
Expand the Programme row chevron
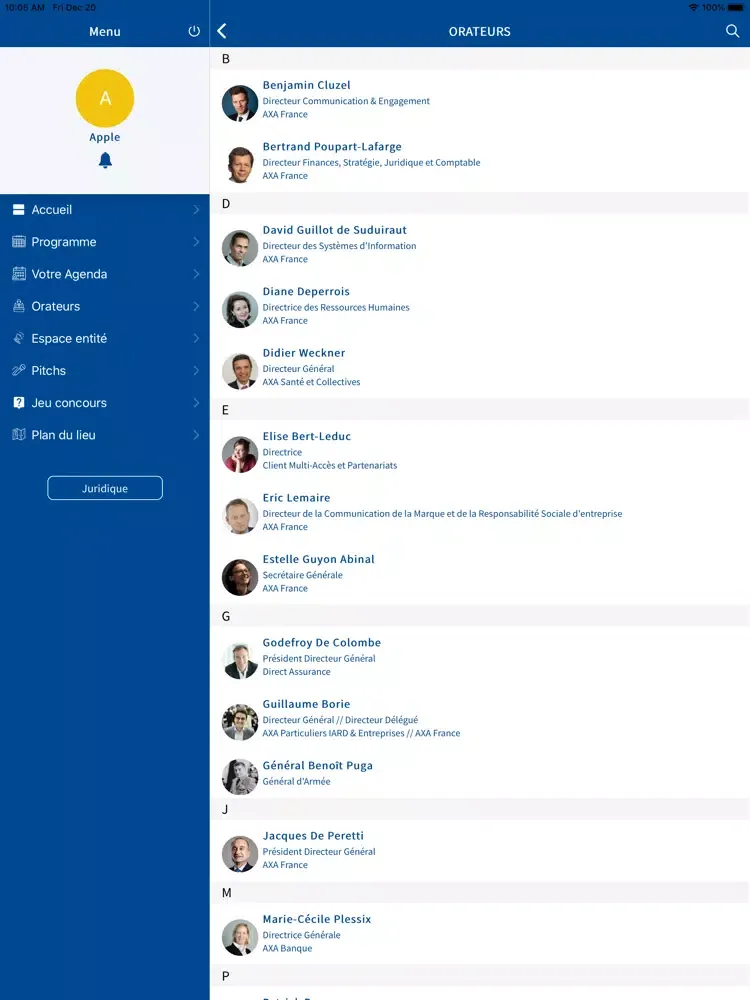tap(196, 242)
